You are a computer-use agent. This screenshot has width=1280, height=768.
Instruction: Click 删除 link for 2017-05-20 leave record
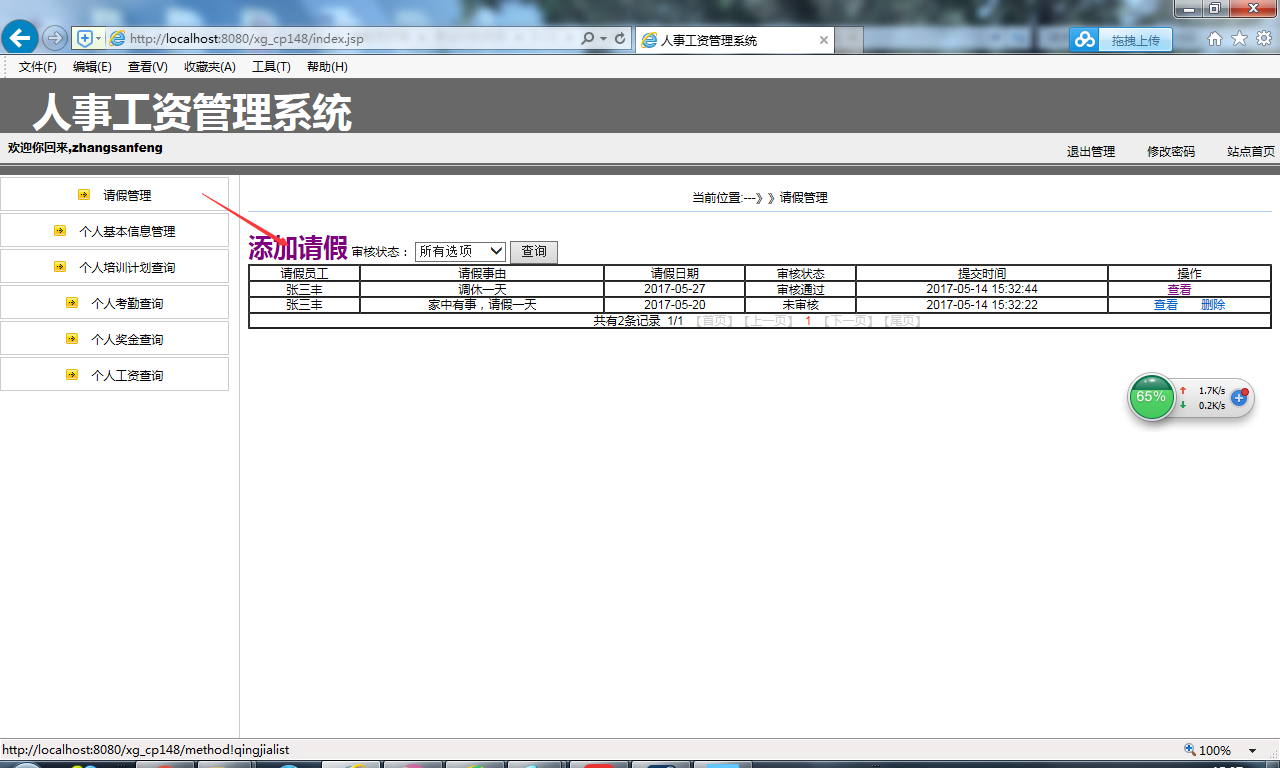pos(1213,305)
